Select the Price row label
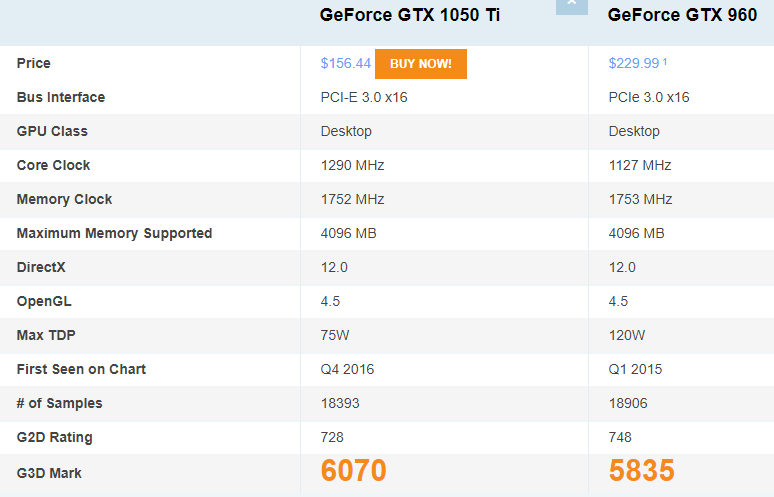Image resolution: width=774 pixels, height=497 pixels. pyautogui.click(x=34, y=63)
